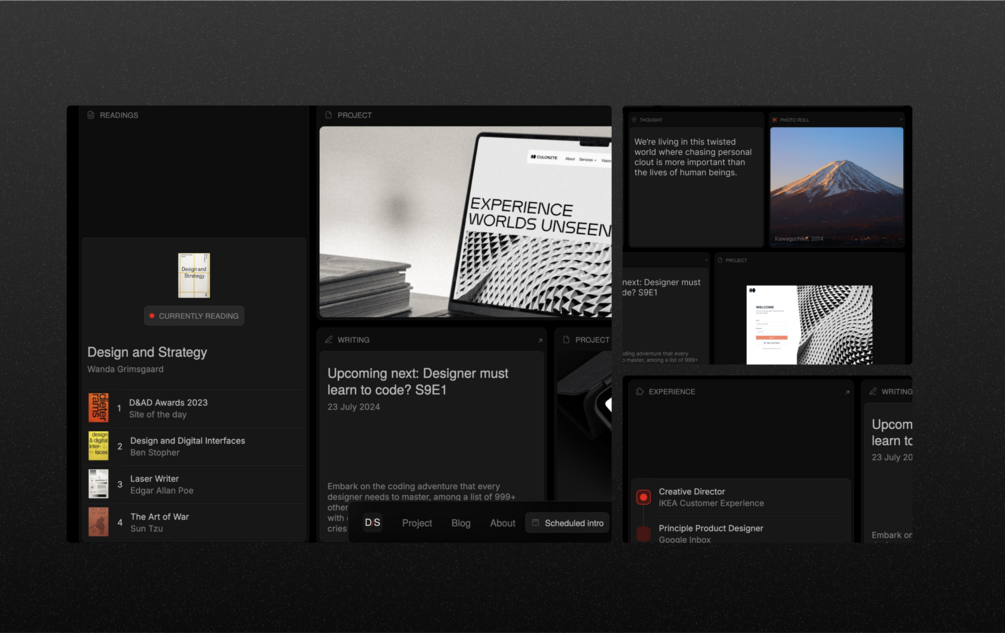Open the Upcoming next: Designer must learn article

[418, 381]
